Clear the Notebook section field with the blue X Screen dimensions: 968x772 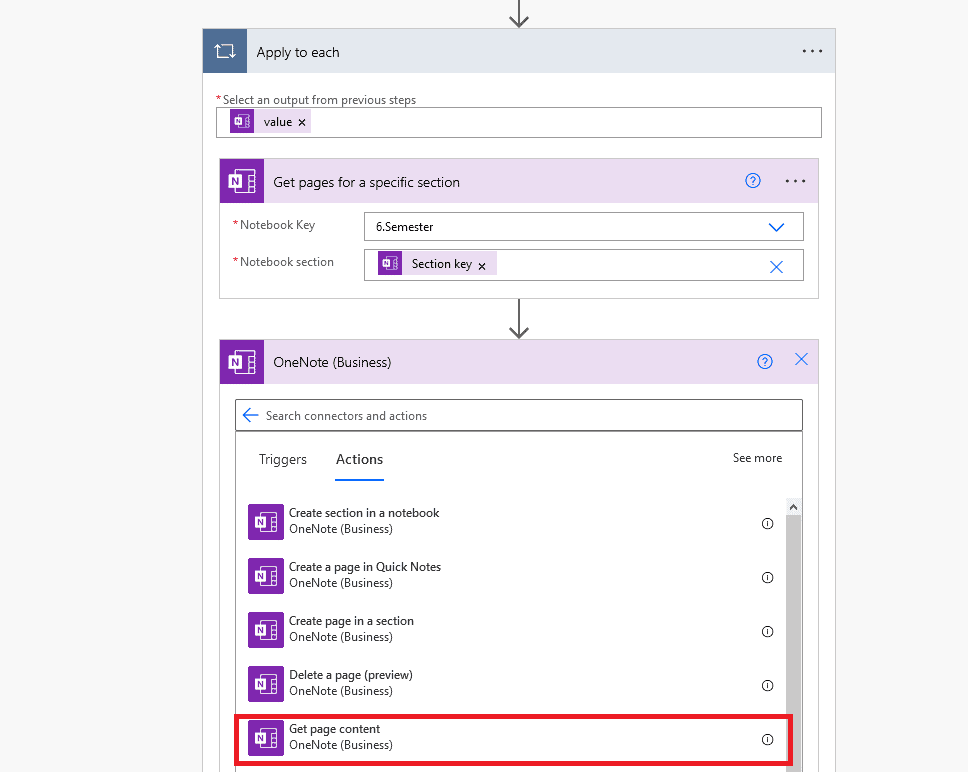(x=776, y=267)
